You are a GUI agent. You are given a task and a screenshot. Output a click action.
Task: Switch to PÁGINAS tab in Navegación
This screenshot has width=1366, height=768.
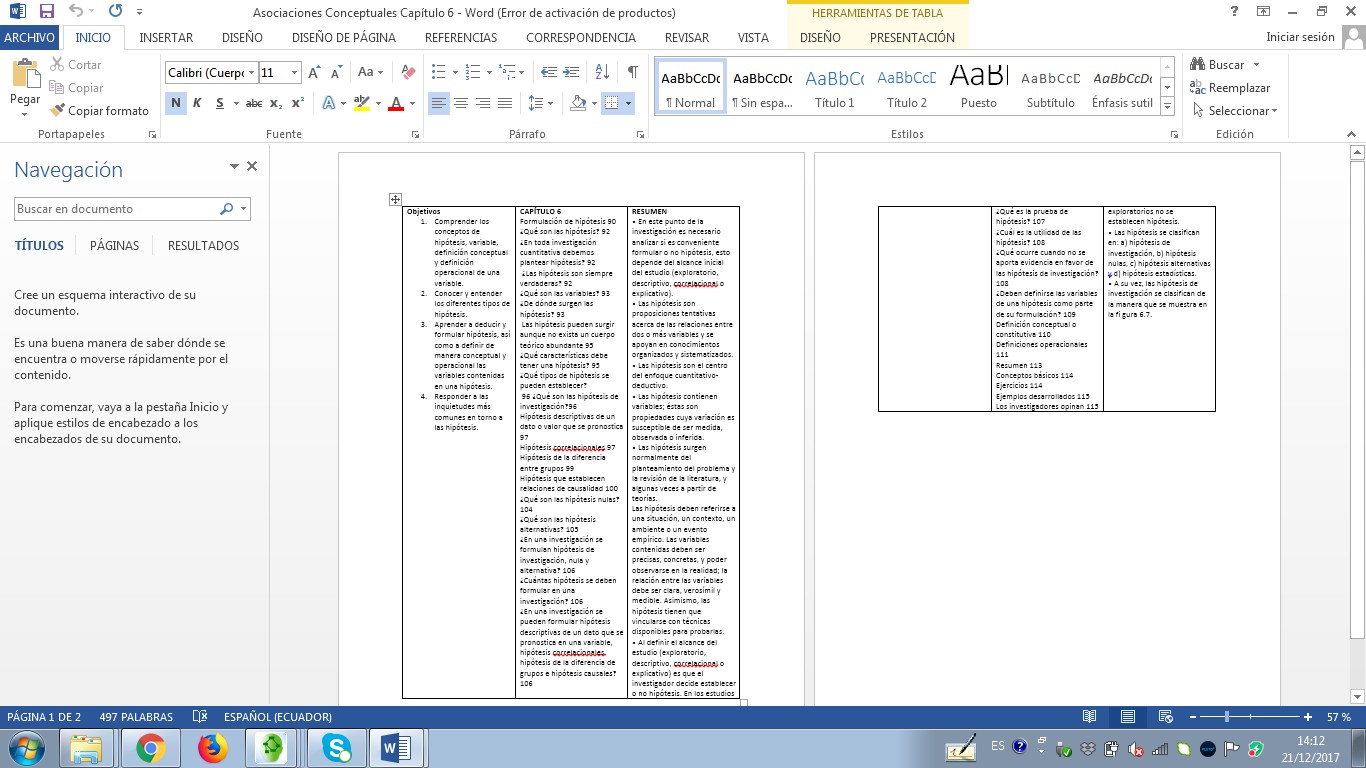[x=114, y=245]
